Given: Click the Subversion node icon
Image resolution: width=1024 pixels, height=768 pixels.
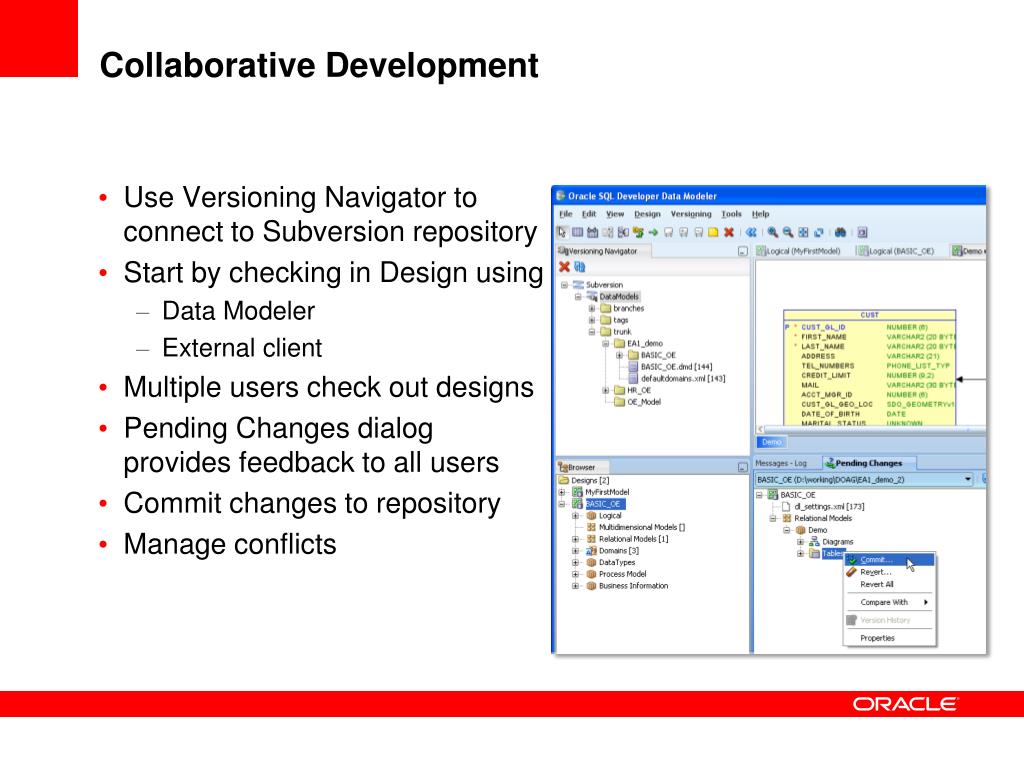Looking at the screenshot, I should (578, 285).
